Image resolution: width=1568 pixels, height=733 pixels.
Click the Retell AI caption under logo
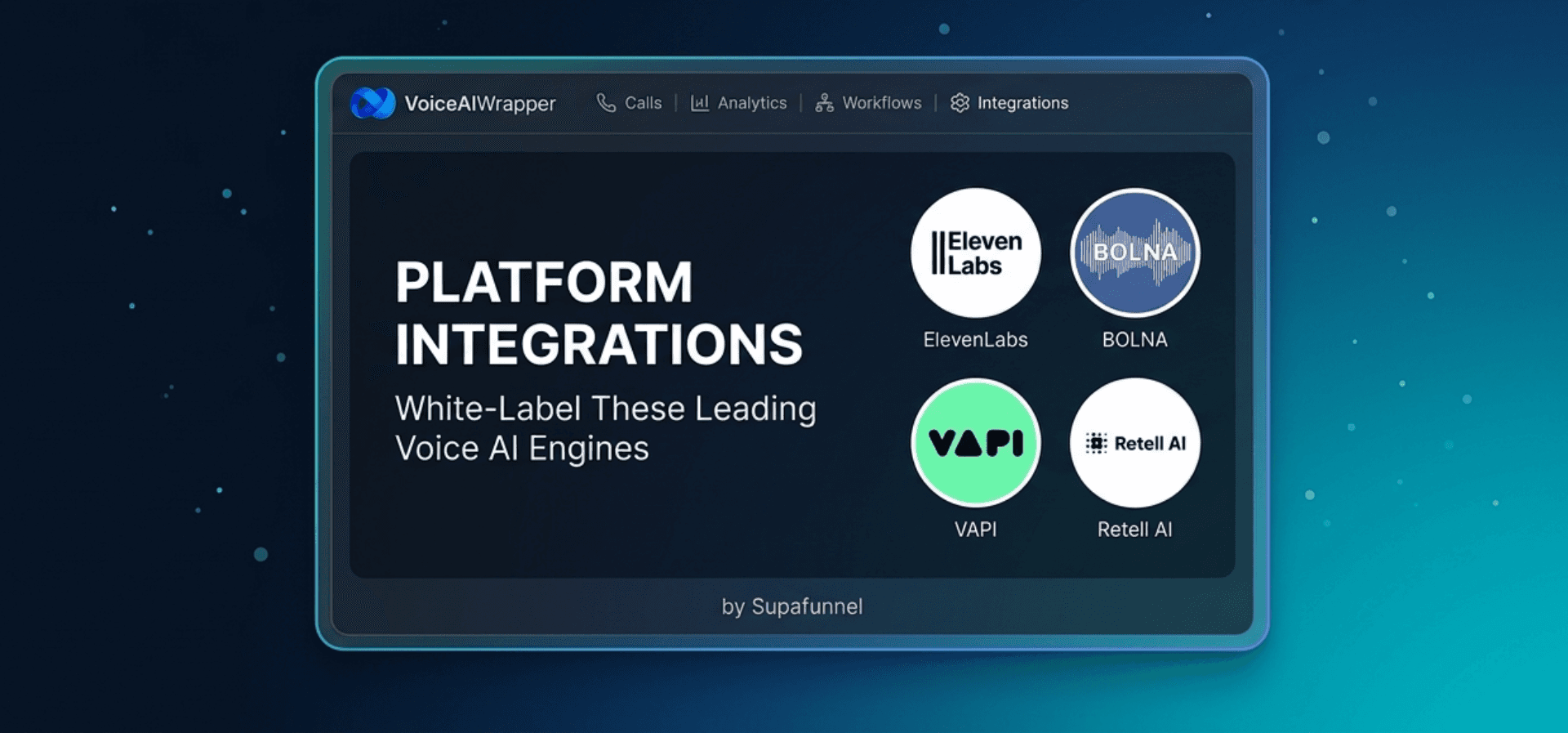pyautogui.click(x=1135, y=530)
